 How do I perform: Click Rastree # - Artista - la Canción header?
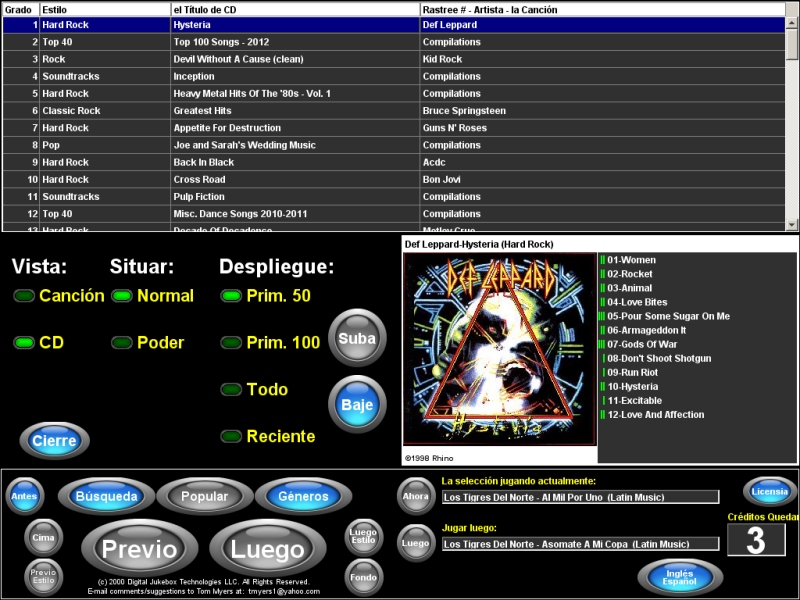tap(603, 10)
